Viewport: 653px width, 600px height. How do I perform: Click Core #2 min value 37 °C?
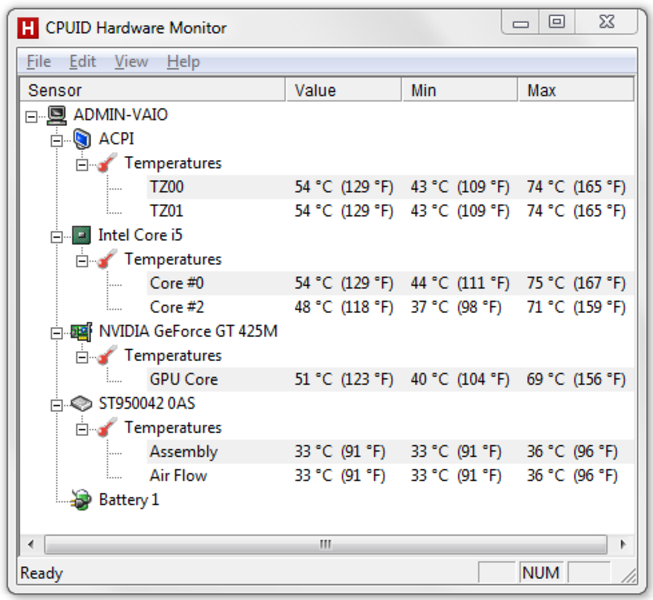click(x=456, y=307)
